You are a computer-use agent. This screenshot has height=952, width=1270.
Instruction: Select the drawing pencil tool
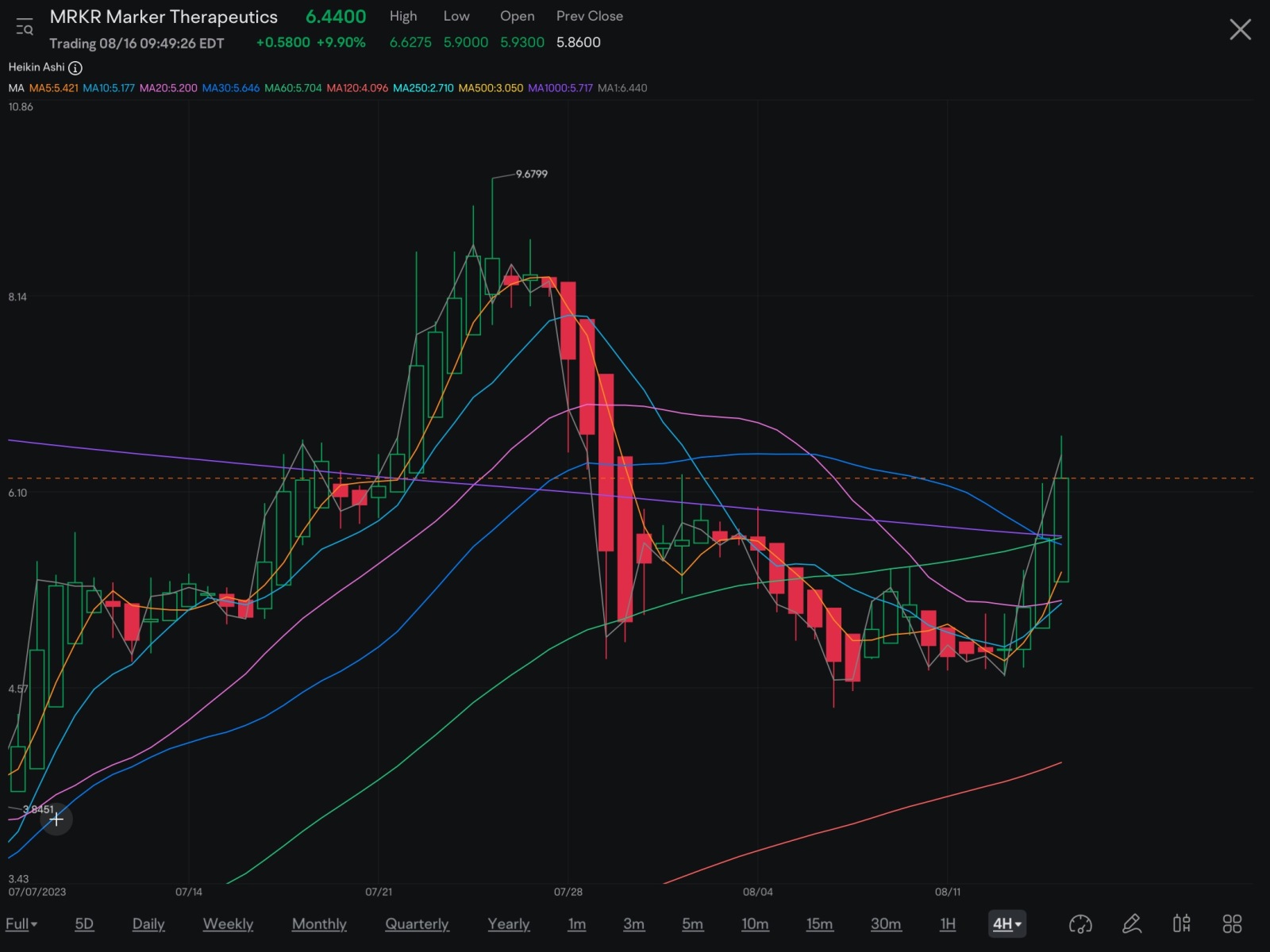(x=1131, y=923)
